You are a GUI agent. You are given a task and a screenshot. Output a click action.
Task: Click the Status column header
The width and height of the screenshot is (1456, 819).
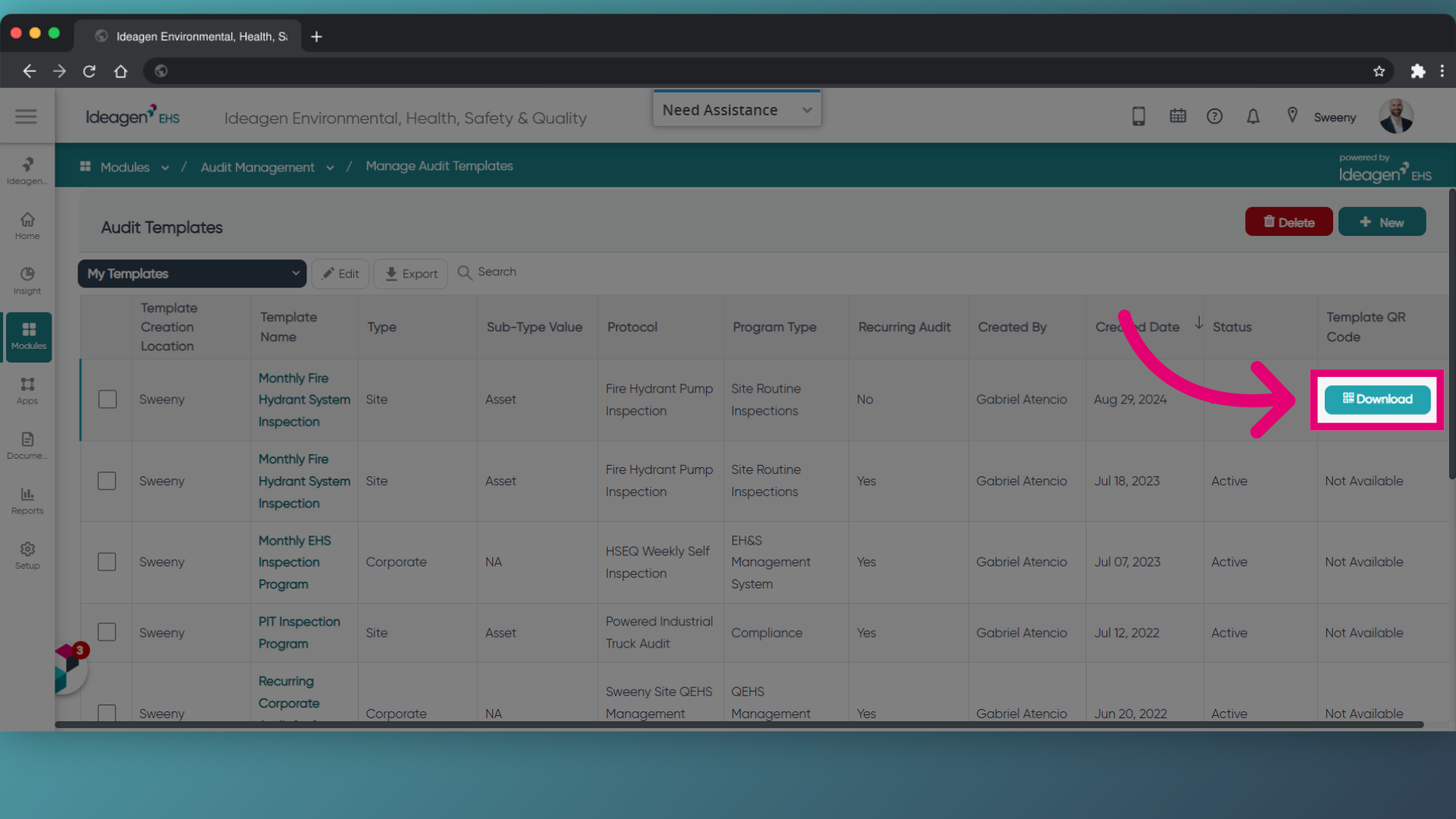tap(1232, 327)
